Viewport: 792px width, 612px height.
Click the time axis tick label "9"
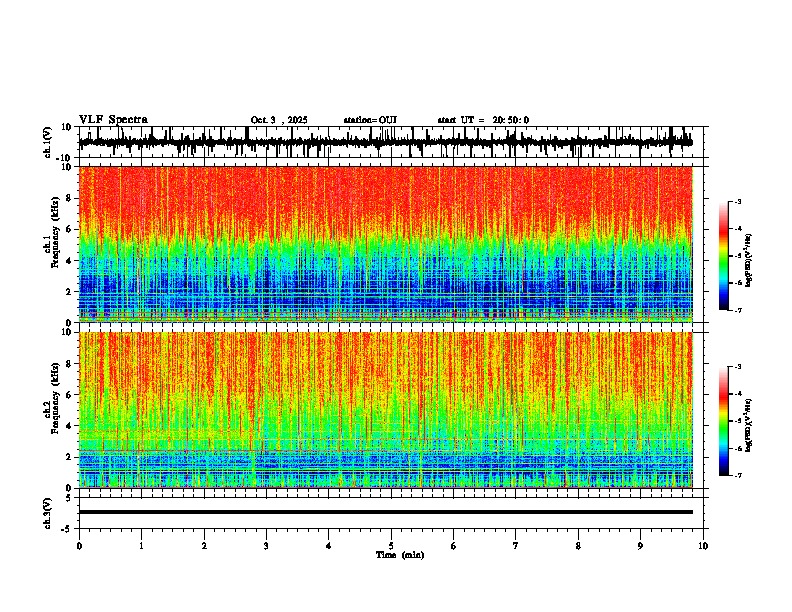click(640, 546)
